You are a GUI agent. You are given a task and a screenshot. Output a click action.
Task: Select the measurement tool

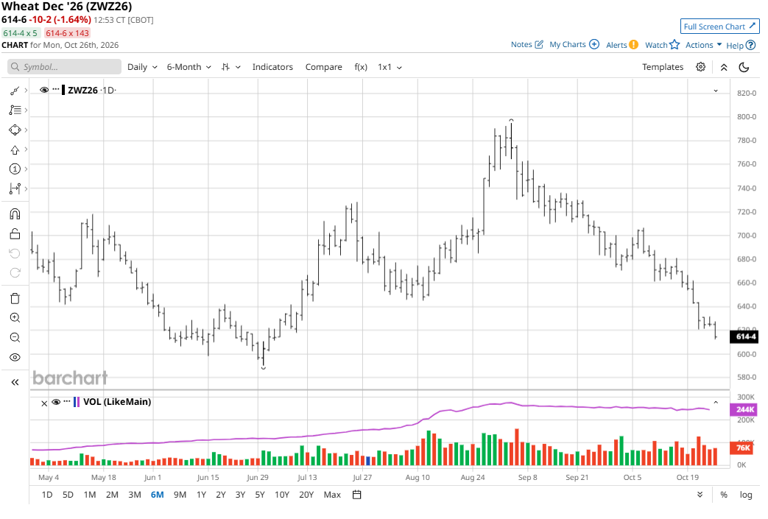[15, 189]
